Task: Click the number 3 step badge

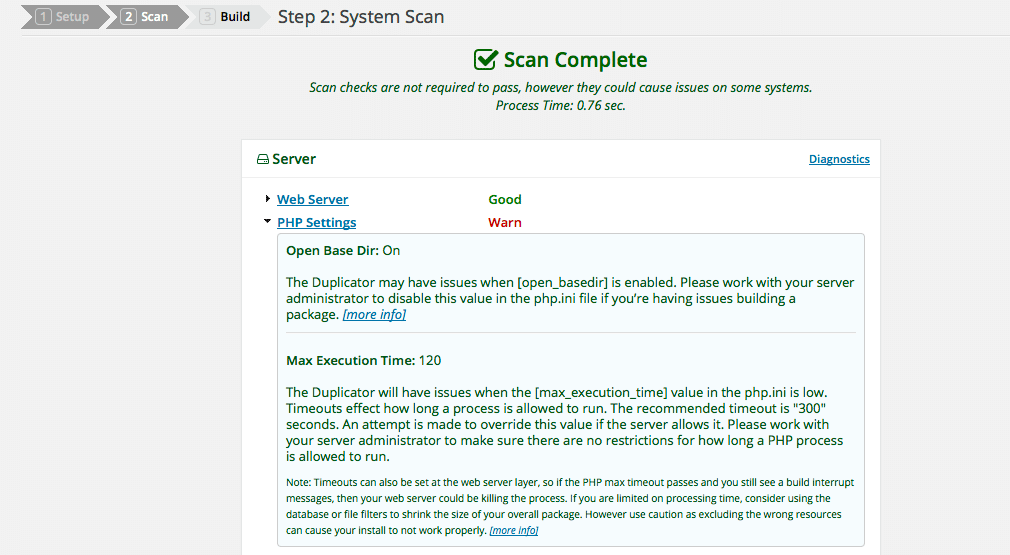Action: click(x=207, y=17)
